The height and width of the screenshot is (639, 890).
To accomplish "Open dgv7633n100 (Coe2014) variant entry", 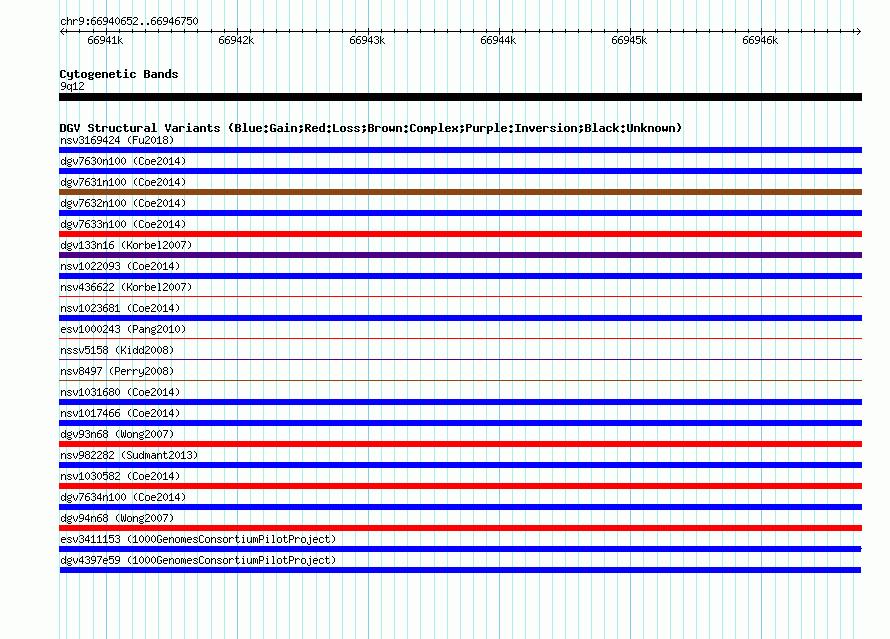I will pyautogui.click(x=123, y=224).
